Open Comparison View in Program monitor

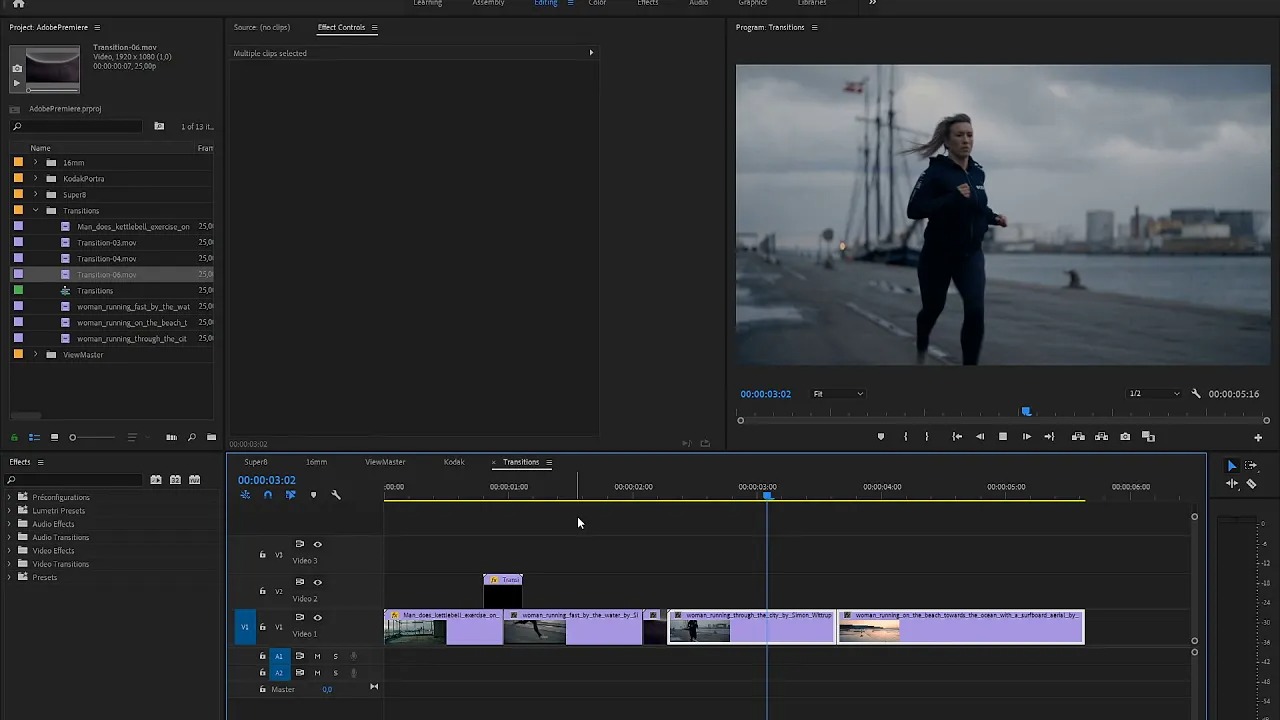pyautogui.click(x=1148, y=437)
